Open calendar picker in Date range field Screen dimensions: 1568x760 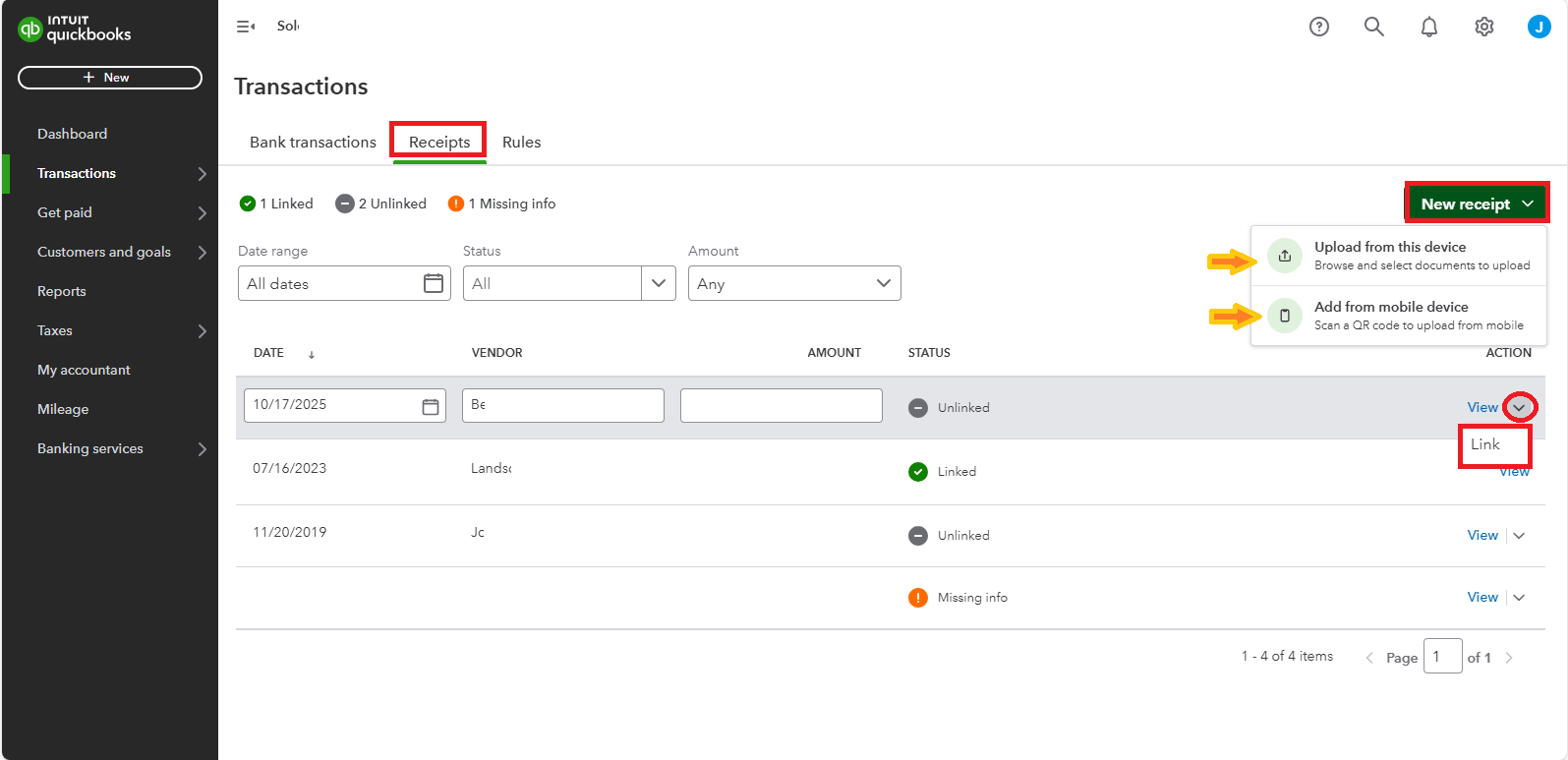coord(433,283)
